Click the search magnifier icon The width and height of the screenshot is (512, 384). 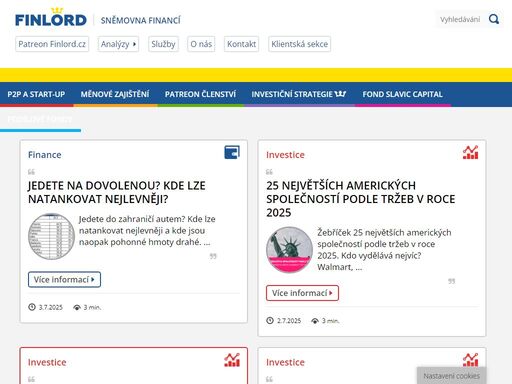[x=494, y=19]
